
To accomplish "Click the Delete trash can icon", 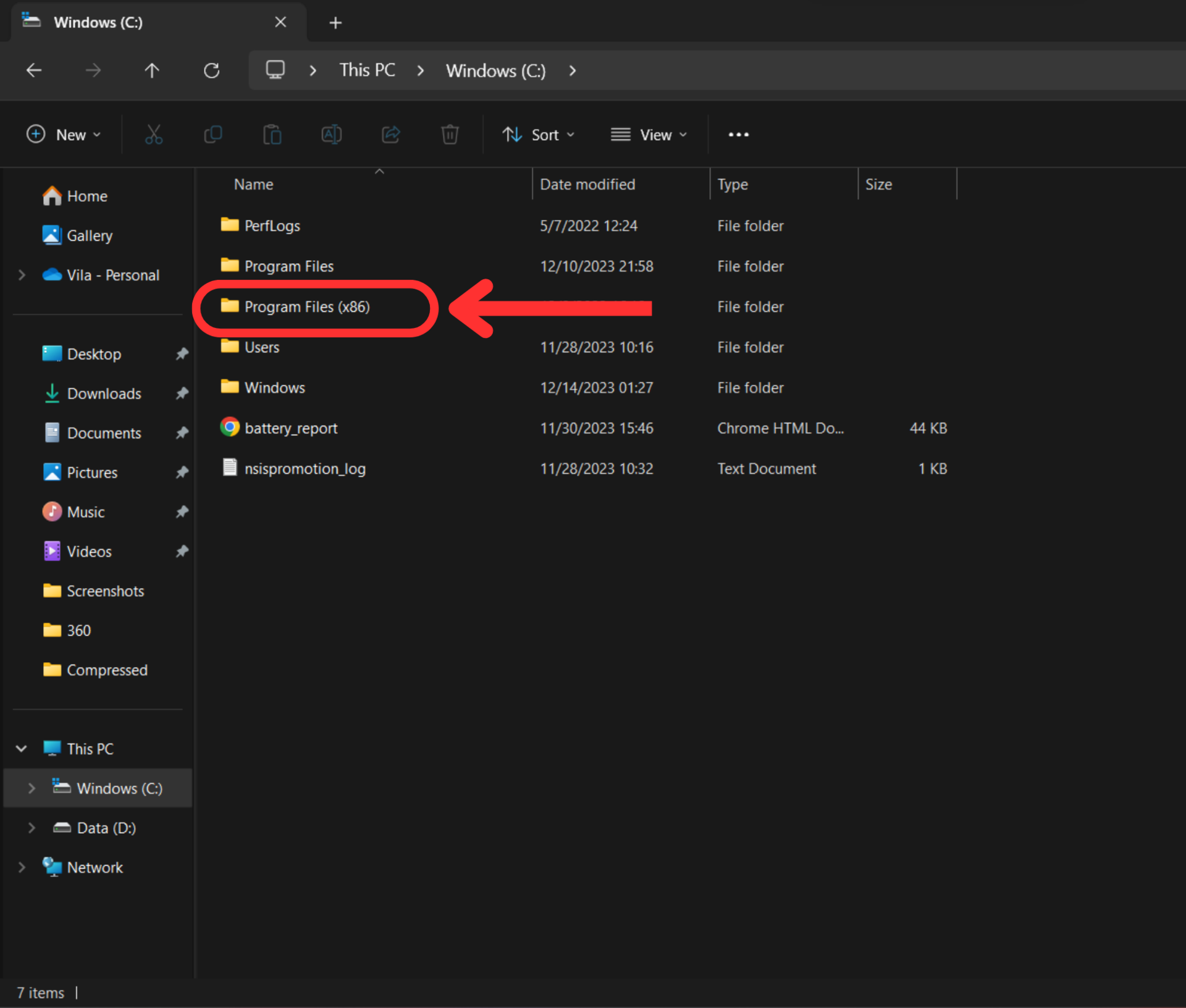I will coord(450,134).
